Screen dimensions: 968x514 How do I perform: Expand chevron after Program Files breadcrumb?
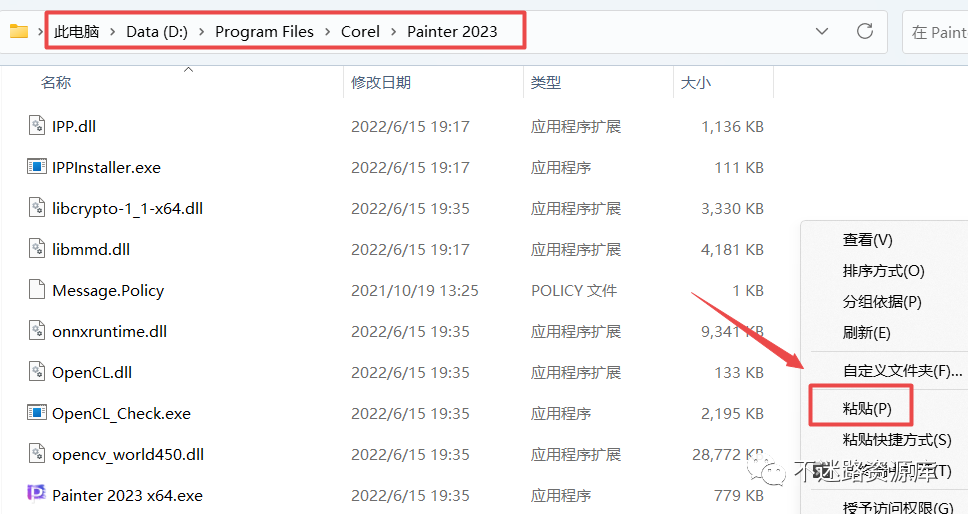pos(327,31)
